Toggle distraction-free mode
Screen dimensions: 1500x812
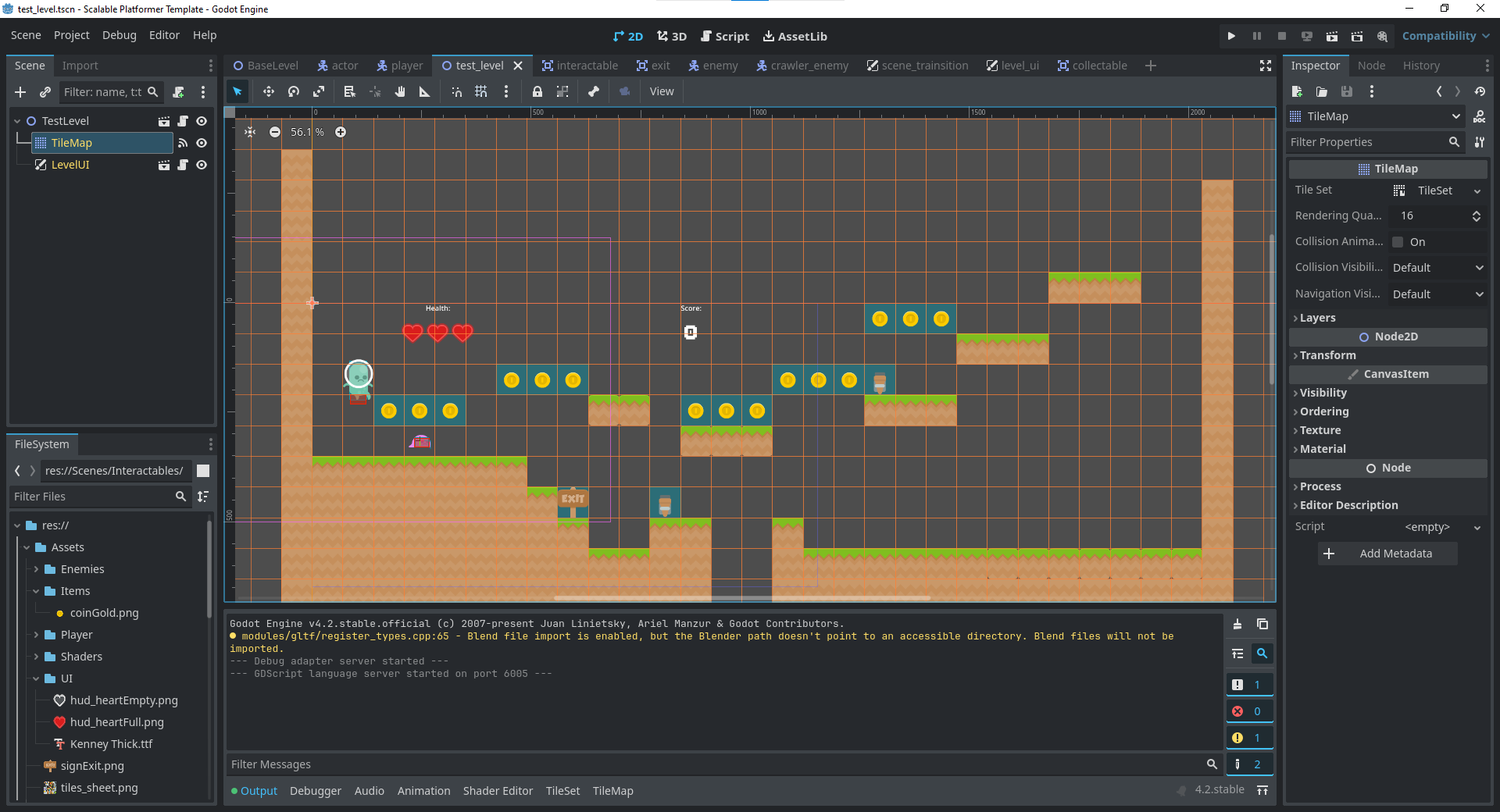click(1266, 66)
